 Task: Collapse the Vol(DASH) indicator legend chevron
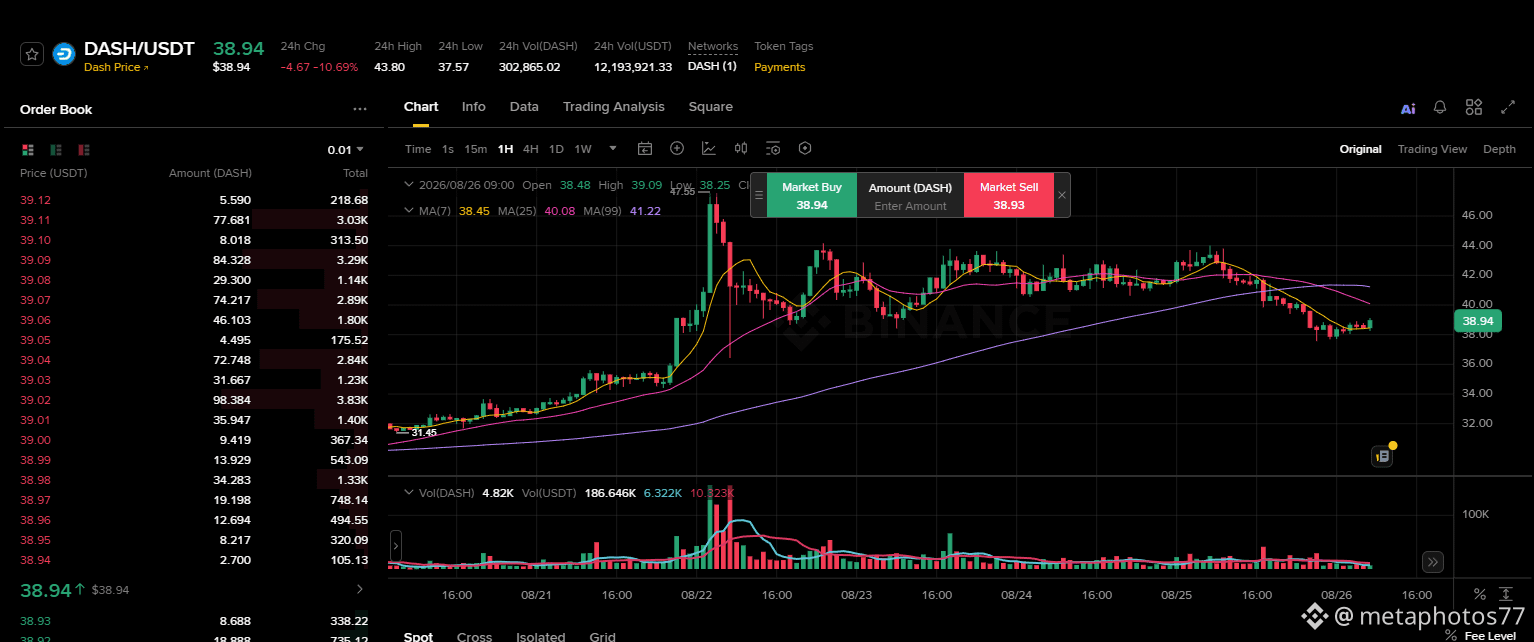click(x=408, y=493)
